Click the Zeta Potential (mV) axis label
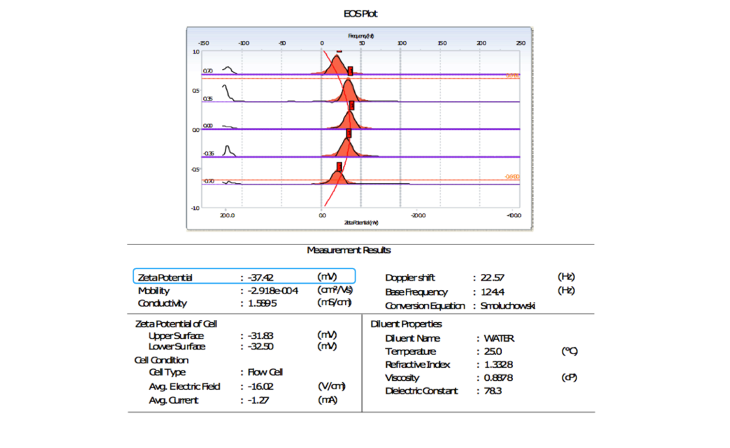730x448 pixels. tap(361, 223)
